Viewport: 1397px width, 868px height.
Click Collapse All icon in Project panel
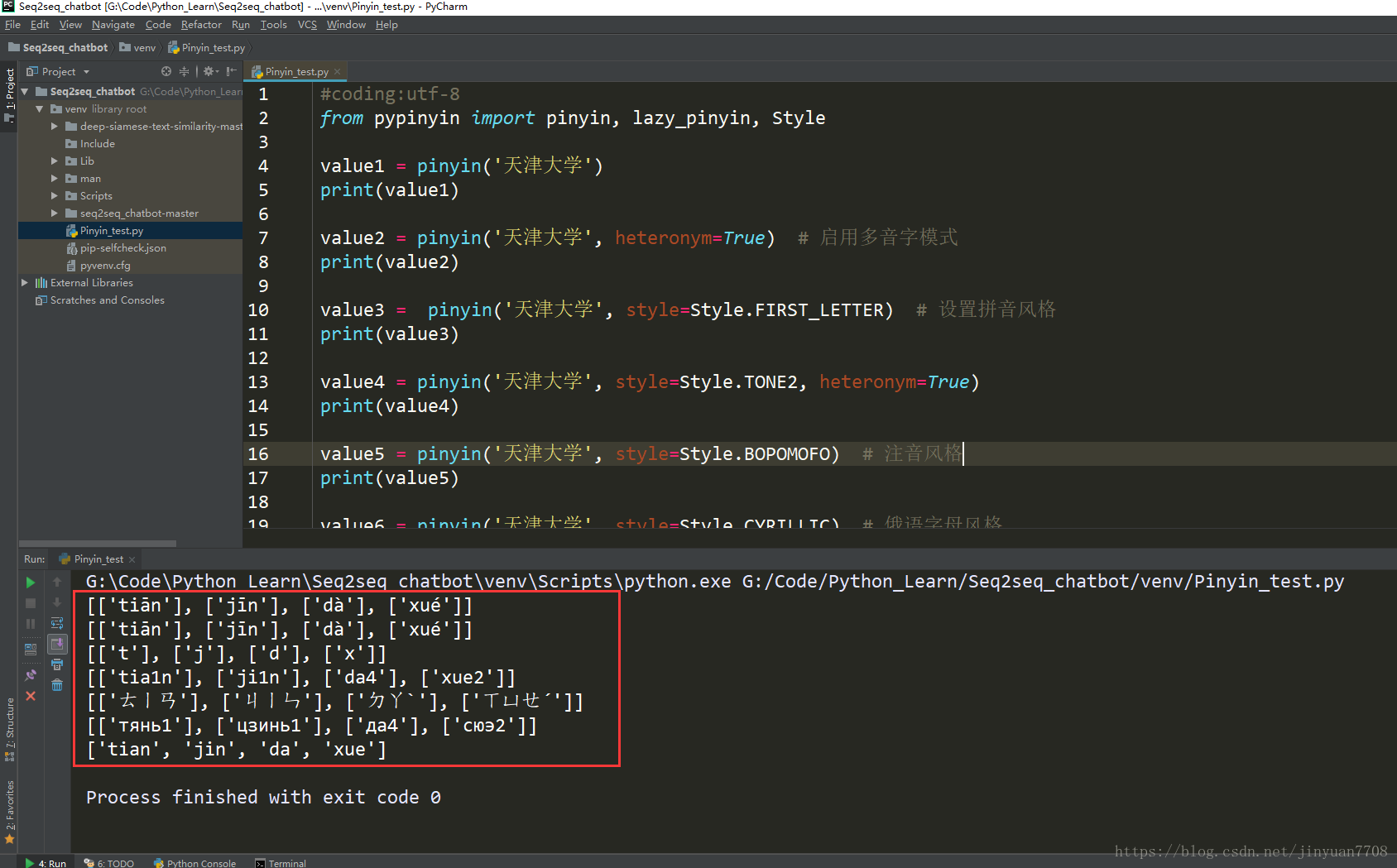184,71
